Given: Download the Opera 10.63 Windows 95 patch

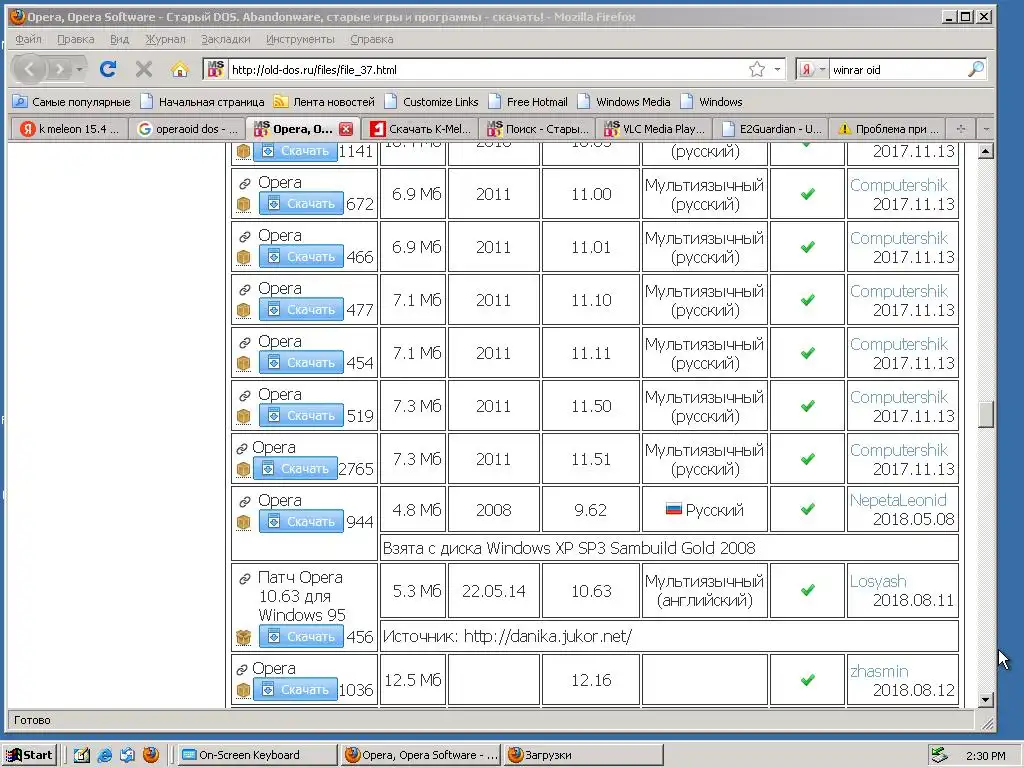Looking at the screenshot, I should (x=301, y=636).
